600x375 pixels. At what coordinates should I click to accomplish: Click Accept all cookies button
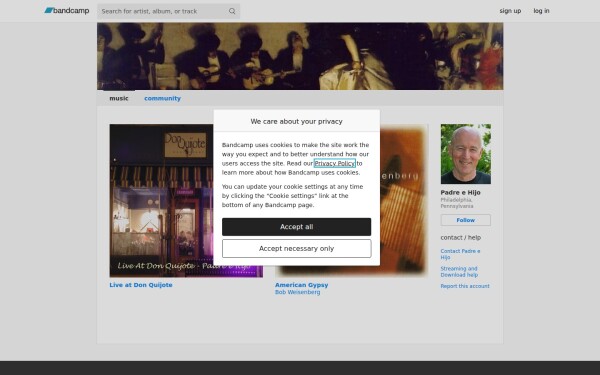click(x=297, y=227)
